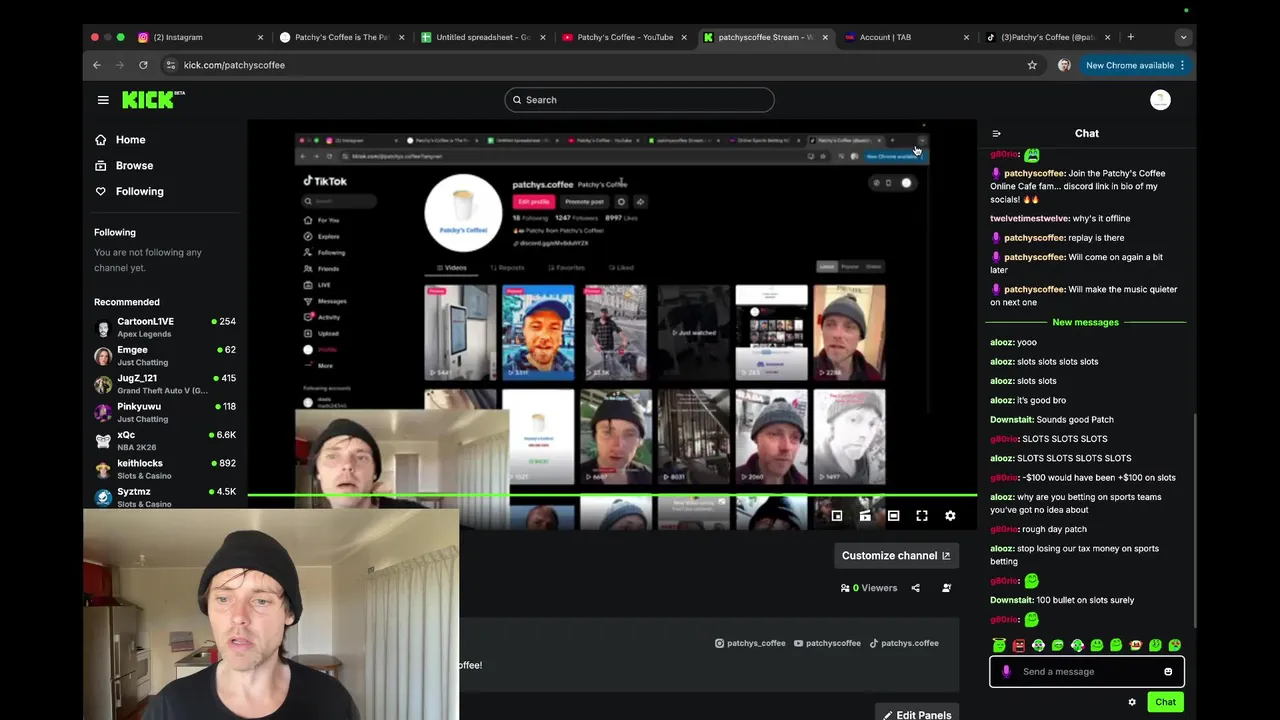Screen dimensions: 1280x720
Task: Click search magnifier icon in Kick search
Action: (517, 100)
